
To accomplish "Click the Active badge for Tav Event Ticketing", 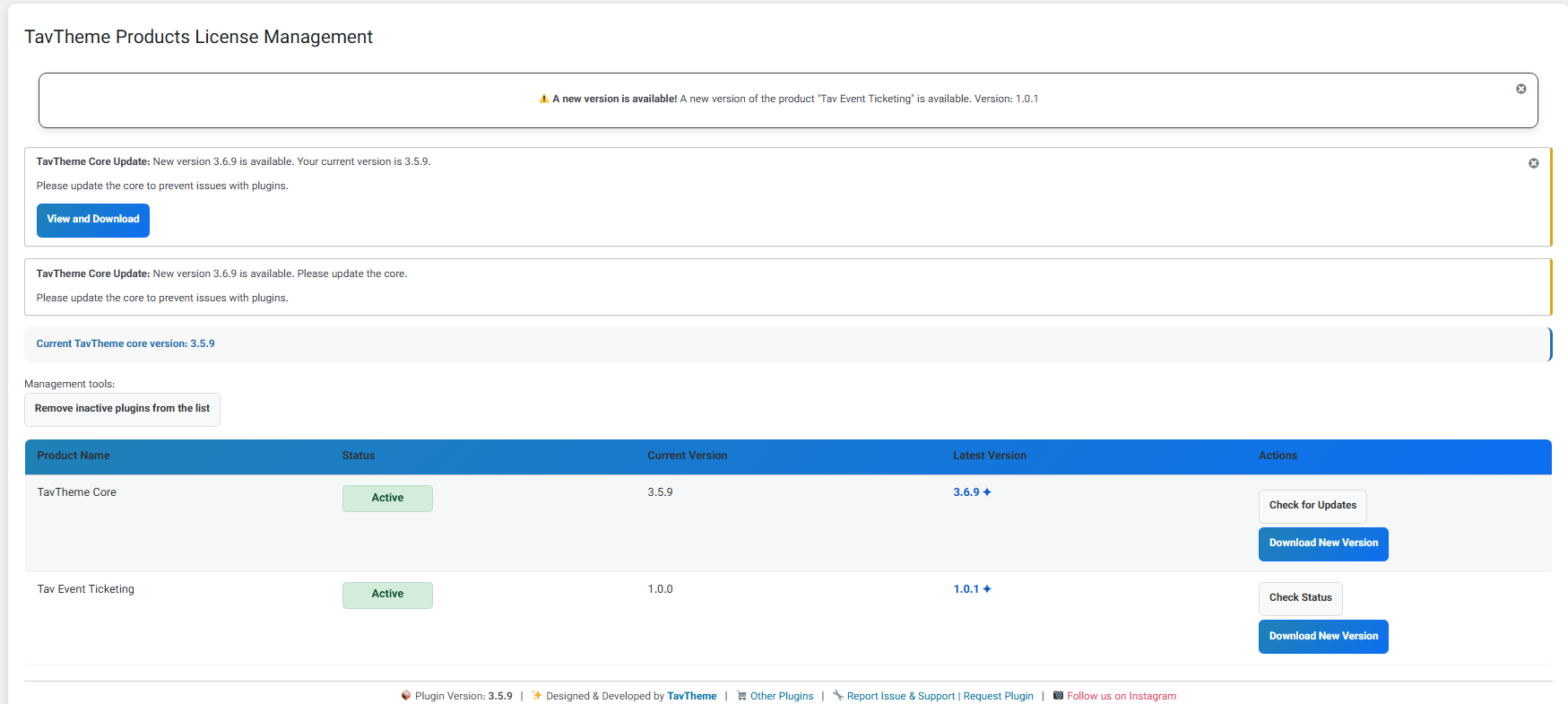I will 387,595.
